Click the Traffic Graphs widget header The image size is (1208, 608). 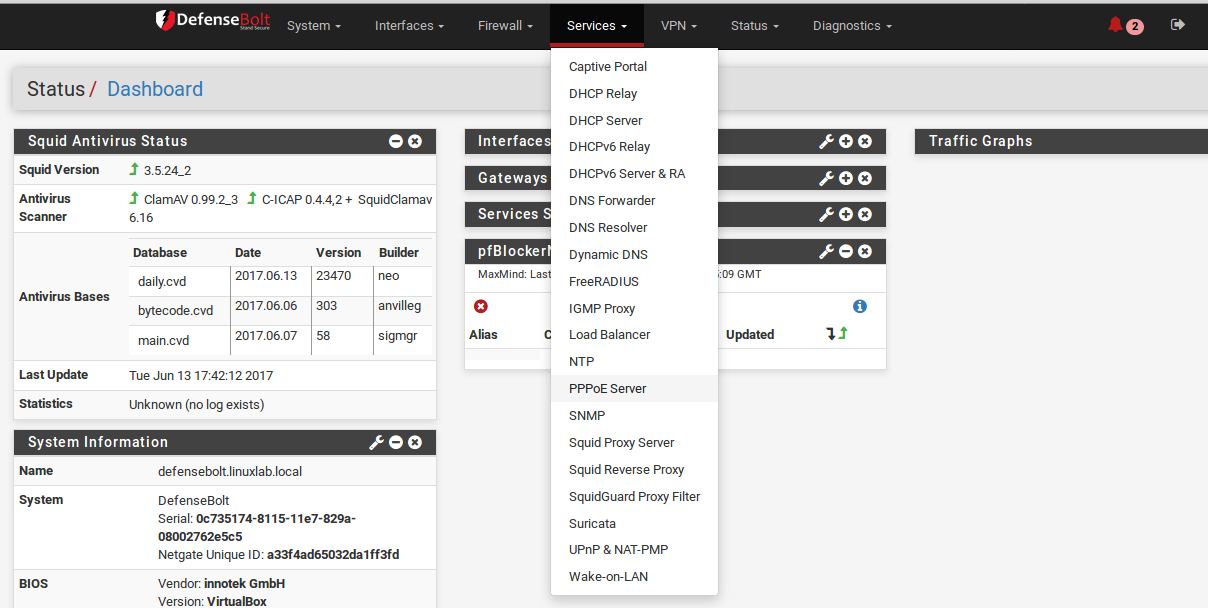pos(1061,142)
